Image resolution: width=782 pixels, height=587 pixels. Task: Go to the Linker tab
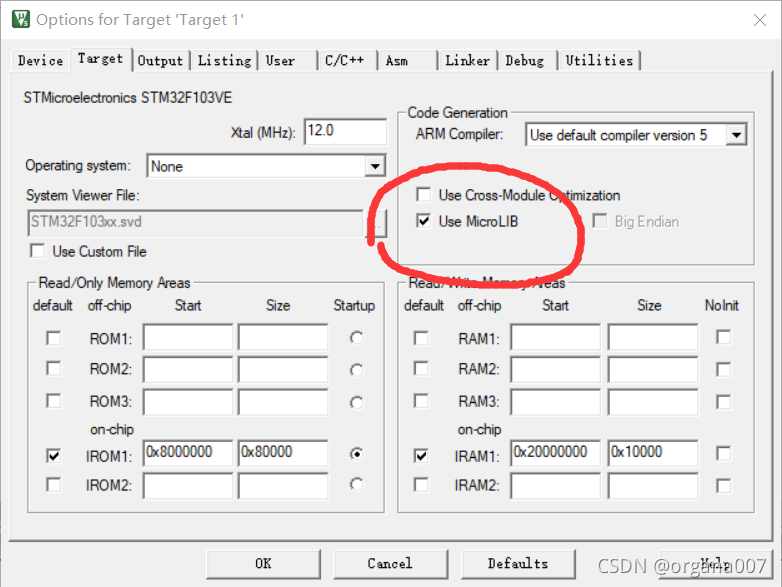[x=467, y=61]
